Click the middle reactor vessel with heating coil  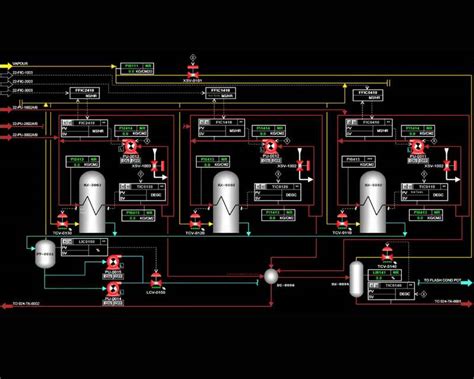click(226, 202)
